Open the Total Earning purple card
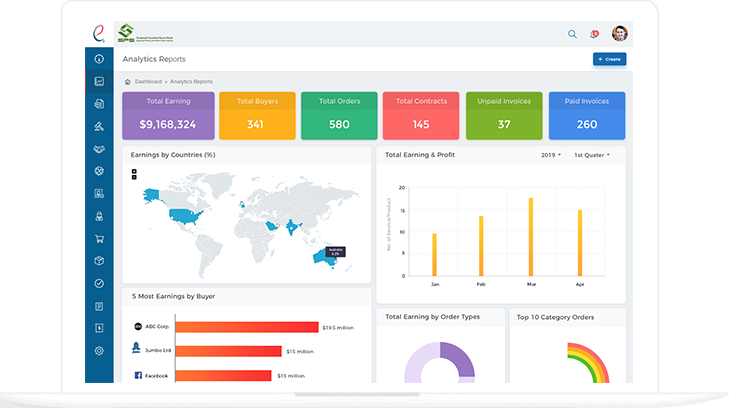This screenshot has height=408, width=729. click(x=168, y=116)
